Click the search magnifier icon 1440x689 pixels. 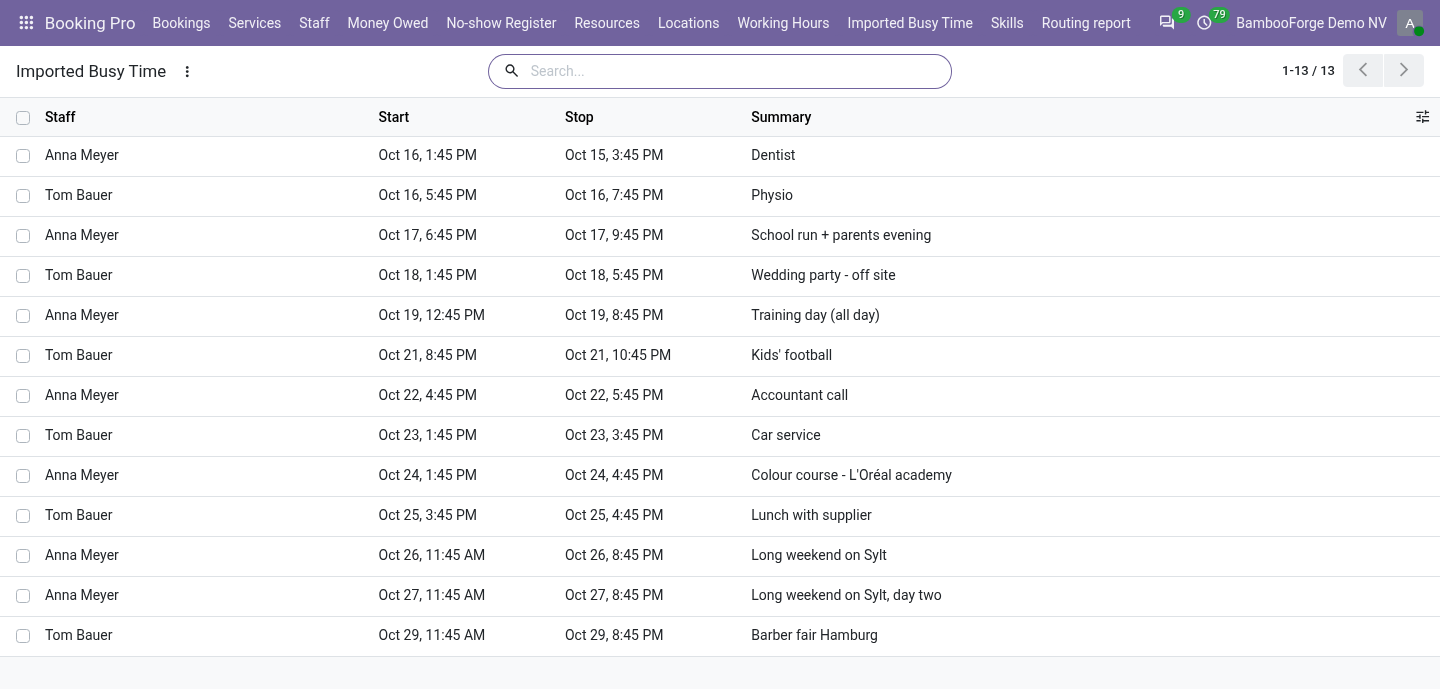[x=511, y=71]
